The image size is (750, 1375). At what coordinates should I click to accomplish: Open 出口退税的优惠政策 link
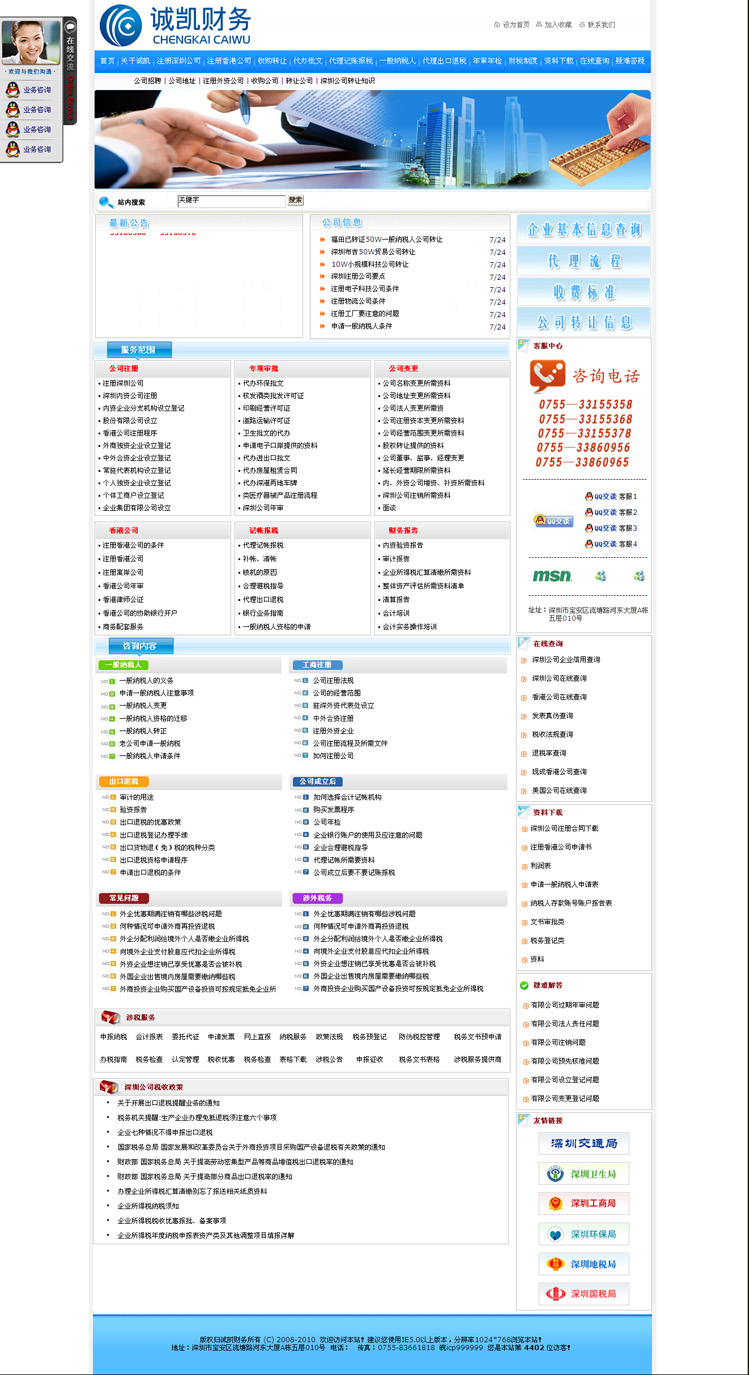(x=150, y=822)
